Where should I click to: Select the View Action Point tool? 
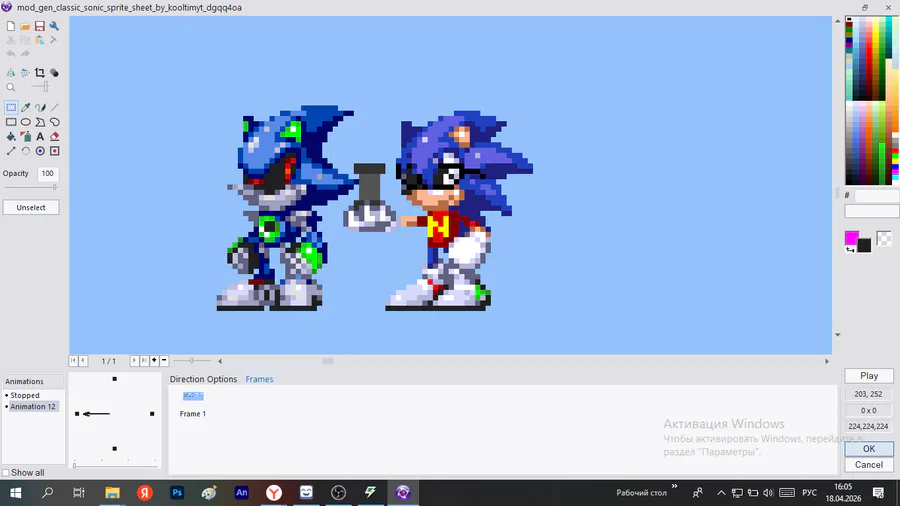tap(55, 151)
